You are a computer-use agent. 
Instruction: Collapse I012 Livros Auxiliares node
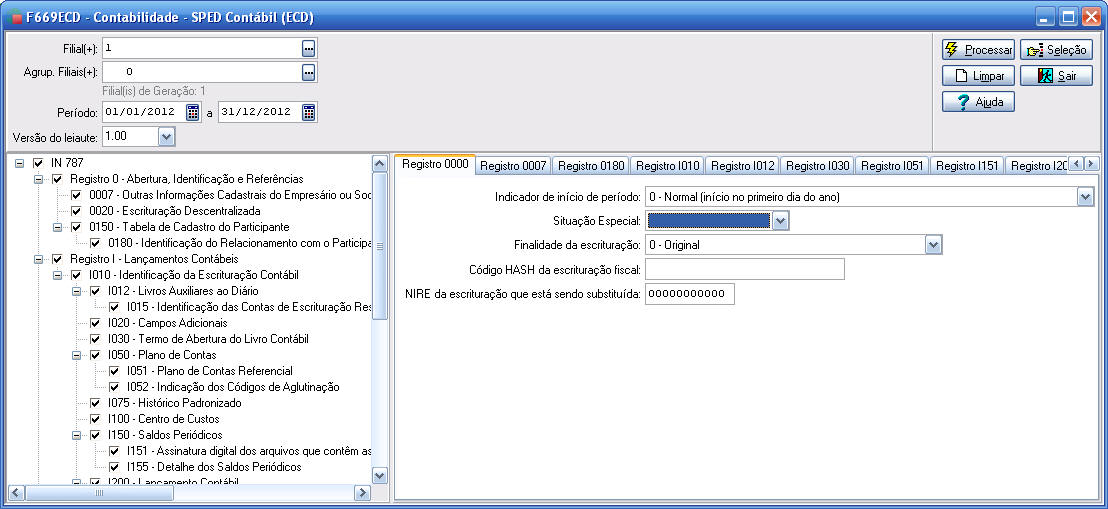pos(76,291)
